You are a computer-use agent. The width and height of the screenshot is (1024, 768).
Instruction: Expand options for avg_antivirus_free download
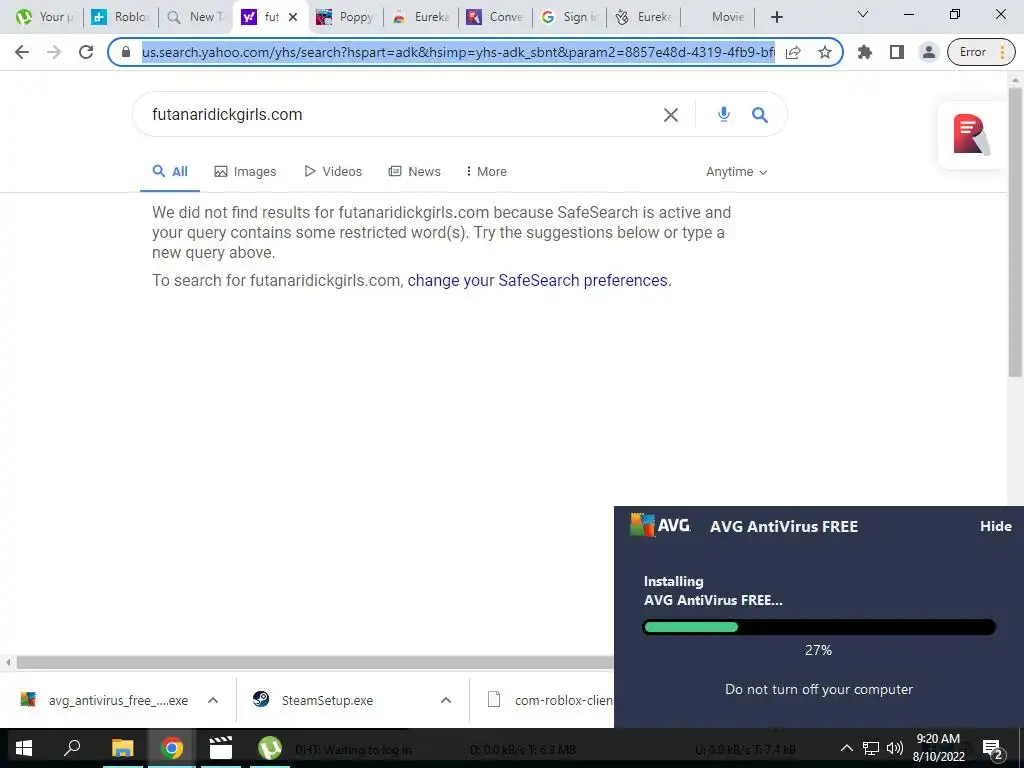click(x=213, y=700)
